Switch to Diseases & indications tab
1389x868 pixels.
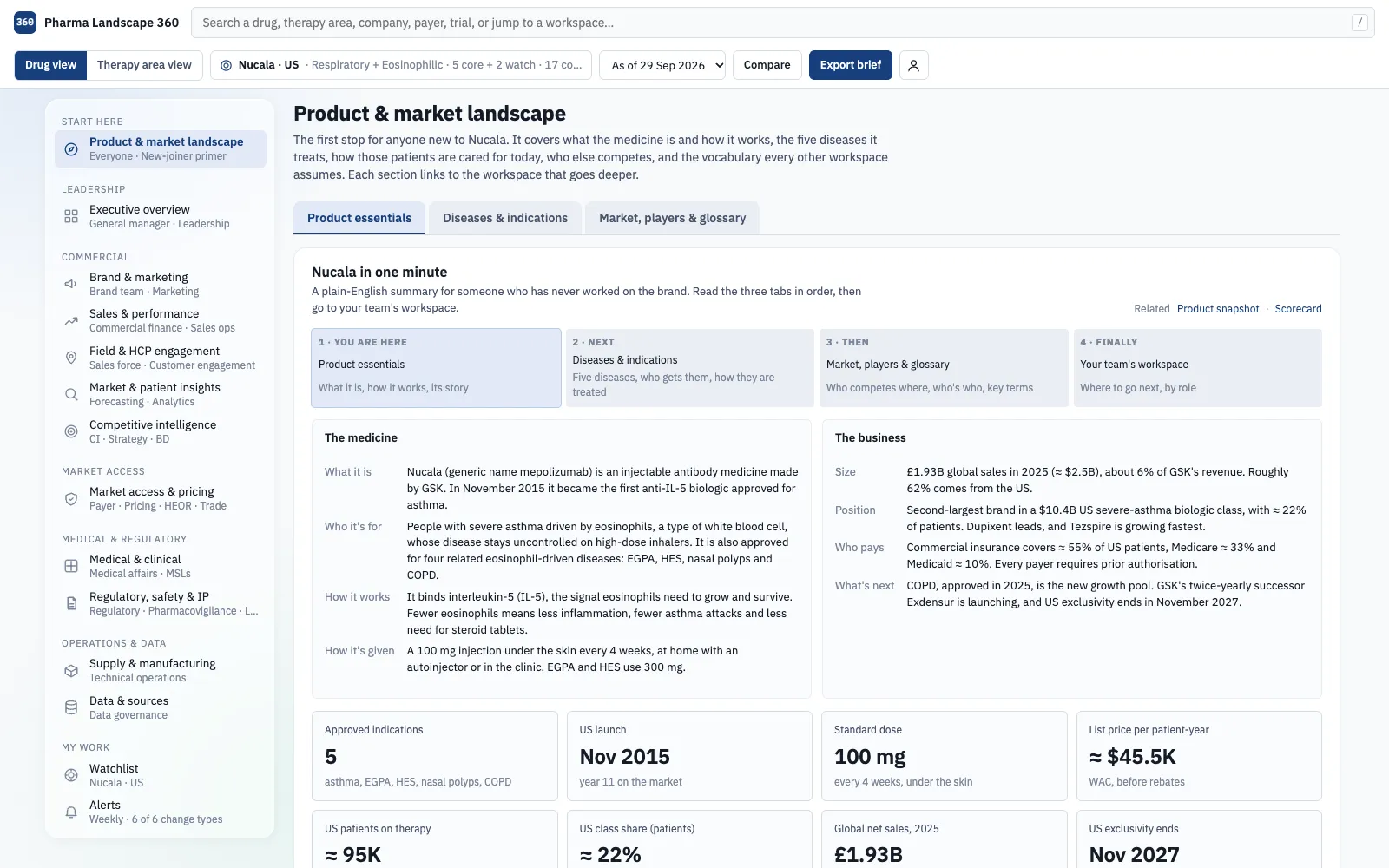505,218
